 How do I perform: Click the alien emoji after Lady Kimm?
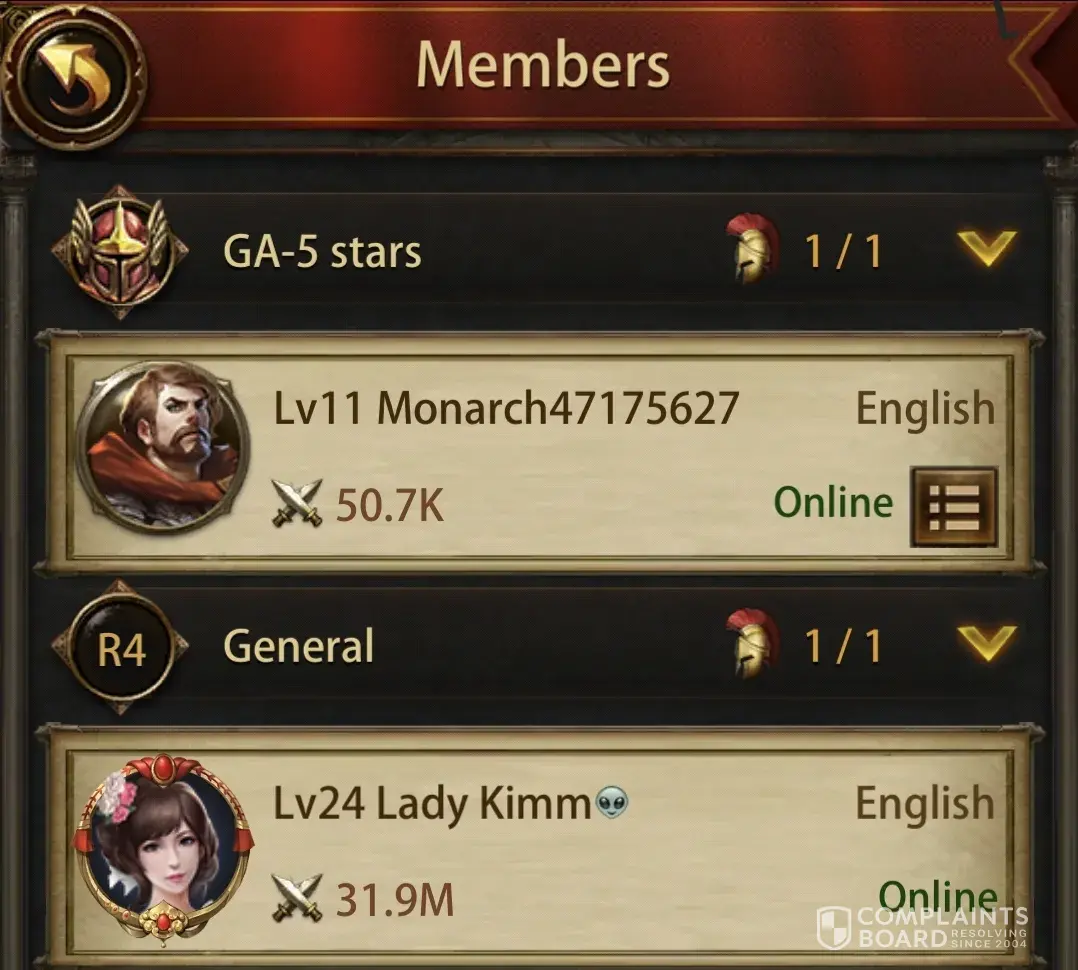(x=612, y=802)
